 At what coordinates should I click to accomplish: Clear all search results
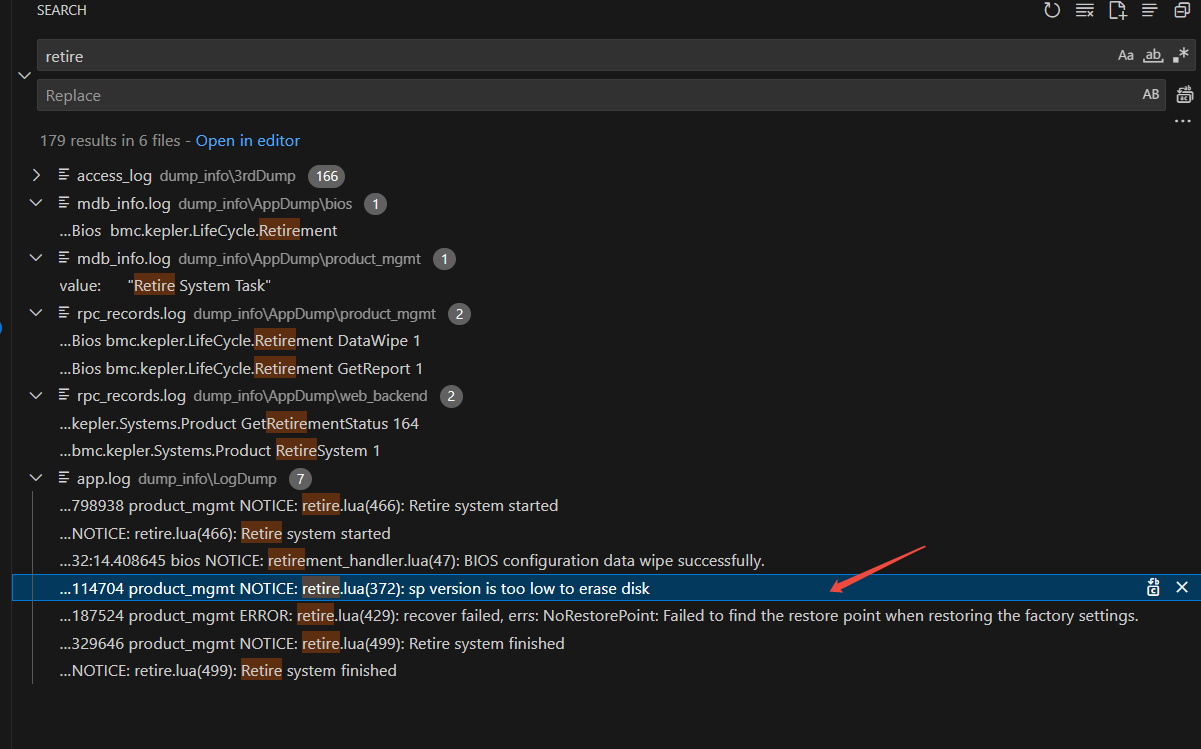[1084, 11]
